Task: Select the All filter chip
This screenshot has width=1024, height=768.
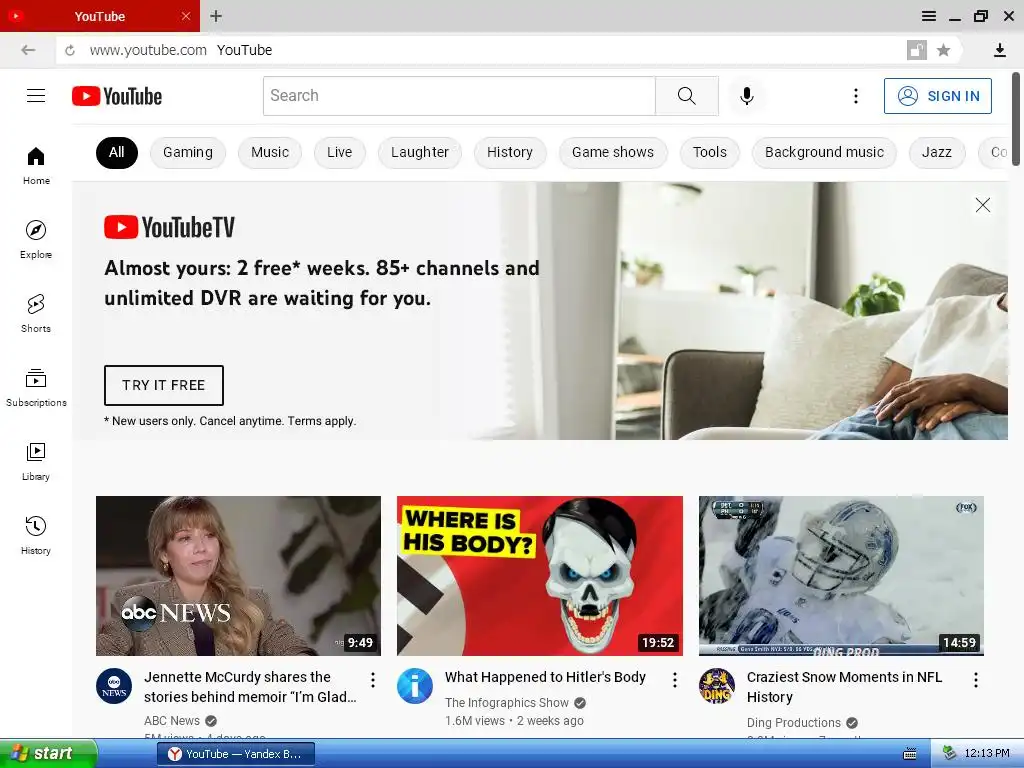Action: [x=117, y=153]
